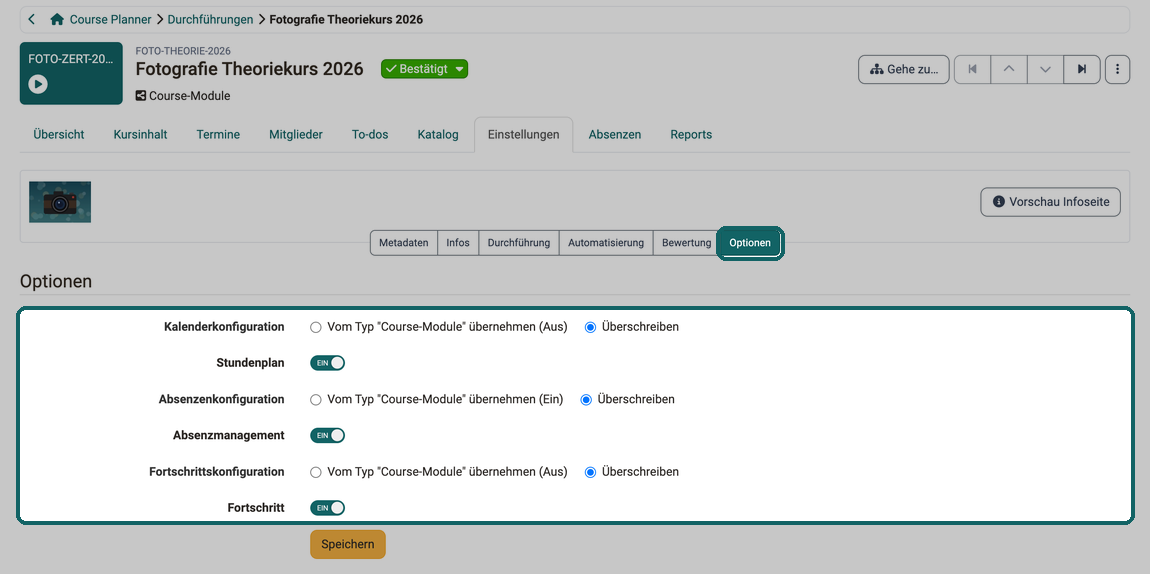The image size is (1150, 574).
Task: Open the three-dot more actions menu
Action: (x=1117, y=70)
